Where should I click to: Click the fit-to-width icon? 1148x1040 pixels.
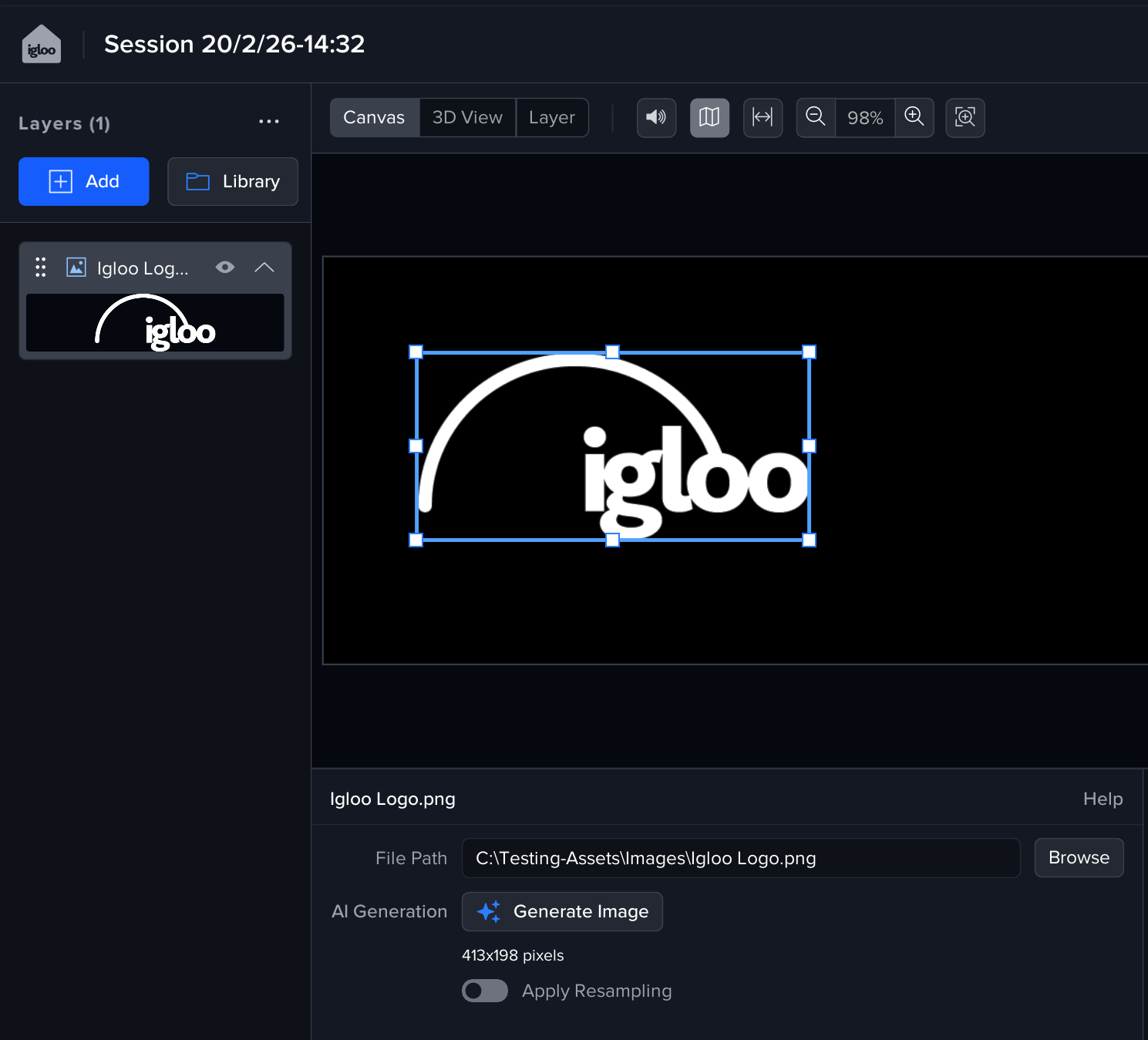[763, 117]
